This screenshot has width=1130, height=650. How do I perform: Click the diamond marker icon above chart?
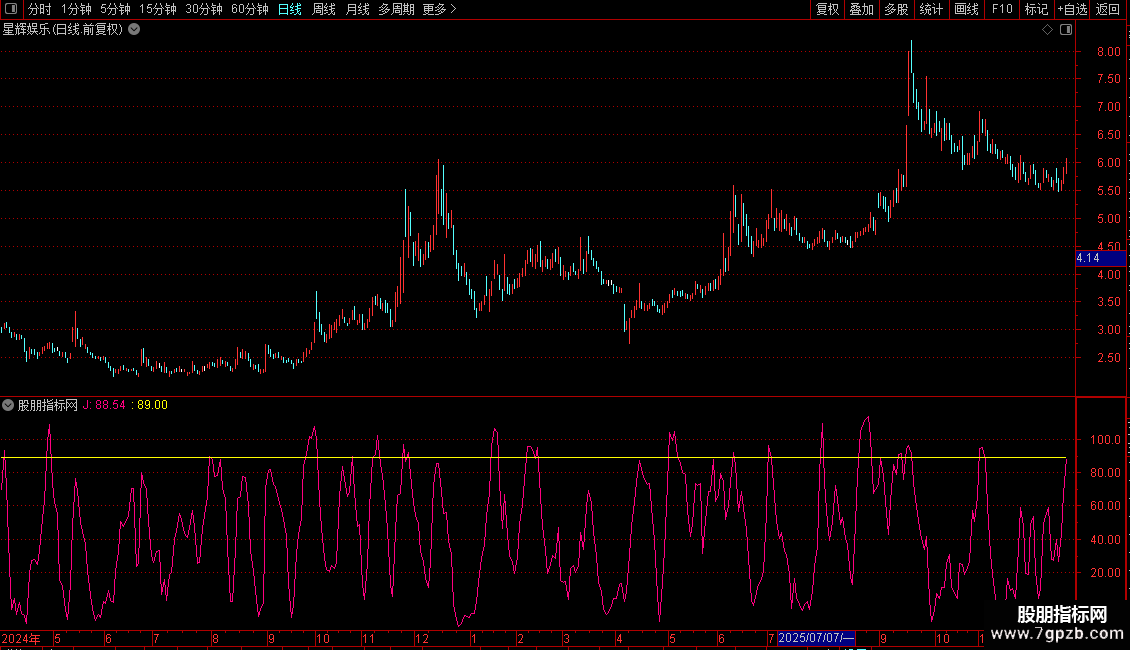(1047, 30)
